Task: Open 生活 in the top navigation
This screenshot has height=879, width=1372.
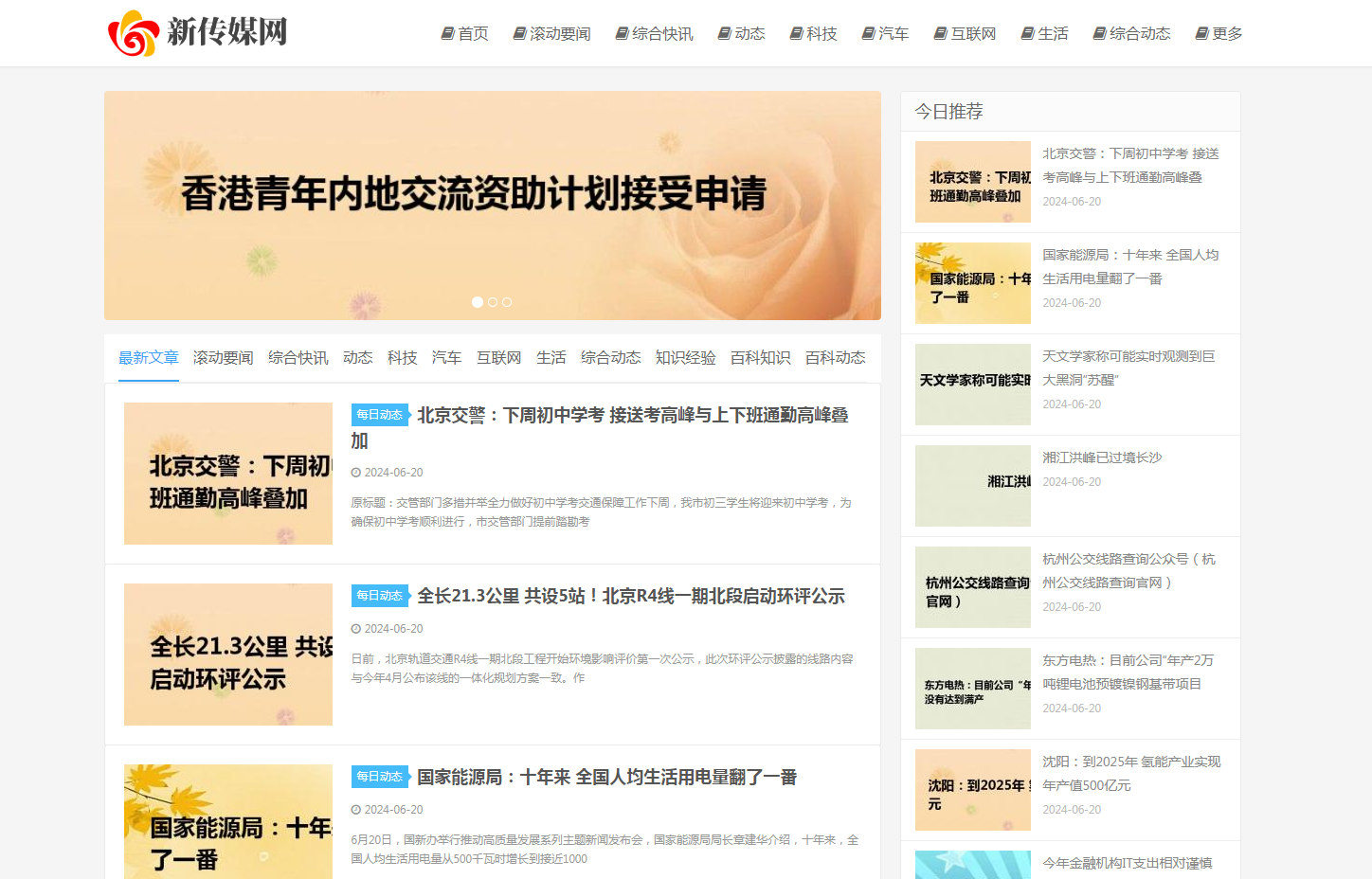Action: (1053, 33)
